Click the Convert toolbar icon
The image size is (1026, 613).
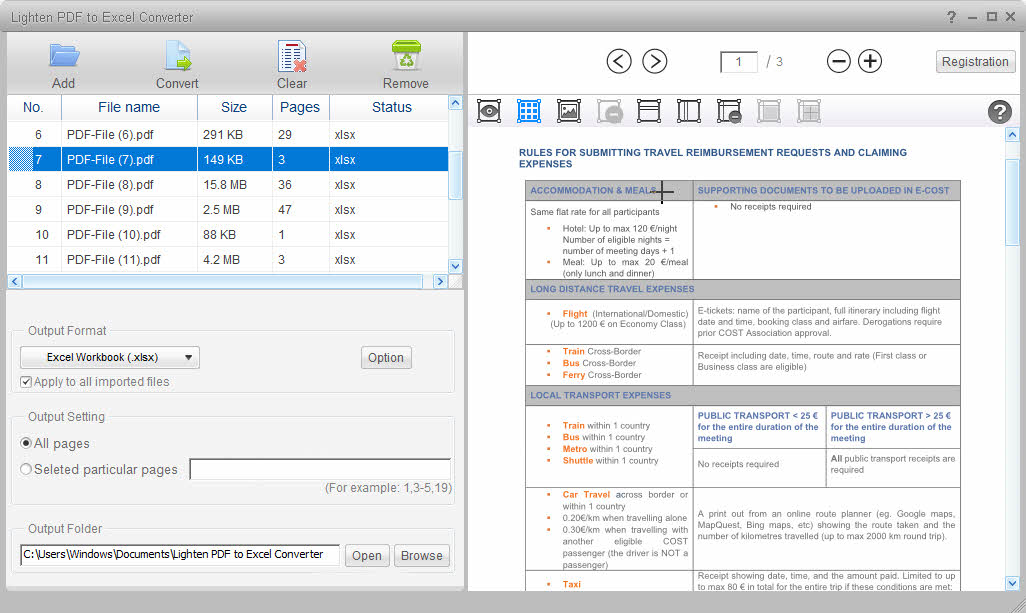176,55
